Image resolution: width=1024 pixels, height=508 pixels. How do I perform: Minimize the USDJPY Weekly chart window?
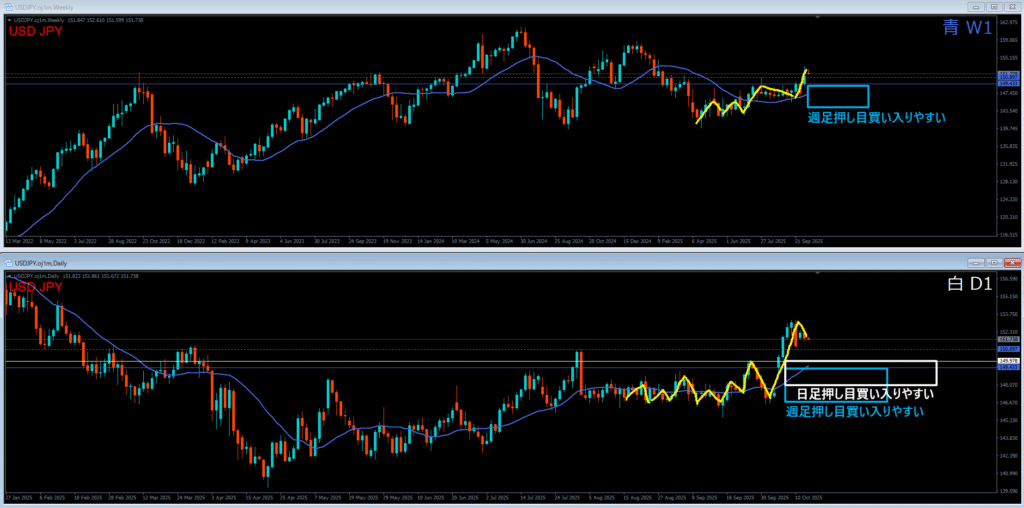pyautogui.click(x=977, y=8)
